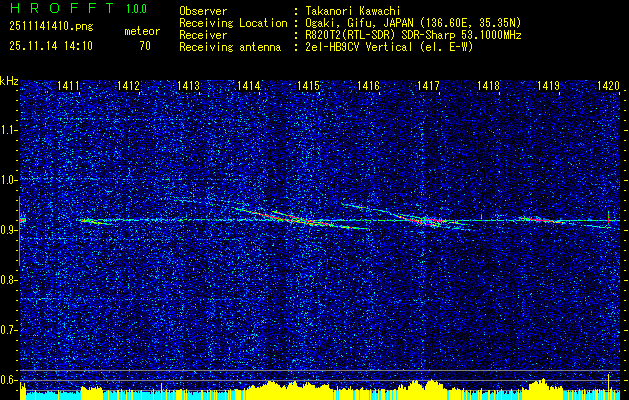Viewport: 629px width, 400px height.
Task: Click the kHz axis unit label
Action: tap(9, 81)
